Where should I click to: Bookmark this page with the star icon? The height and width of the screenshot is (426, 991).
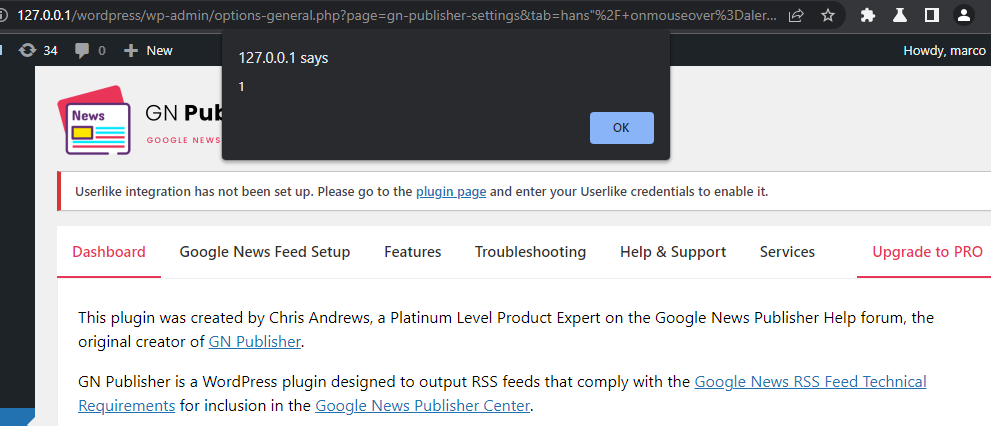[828, 15]
